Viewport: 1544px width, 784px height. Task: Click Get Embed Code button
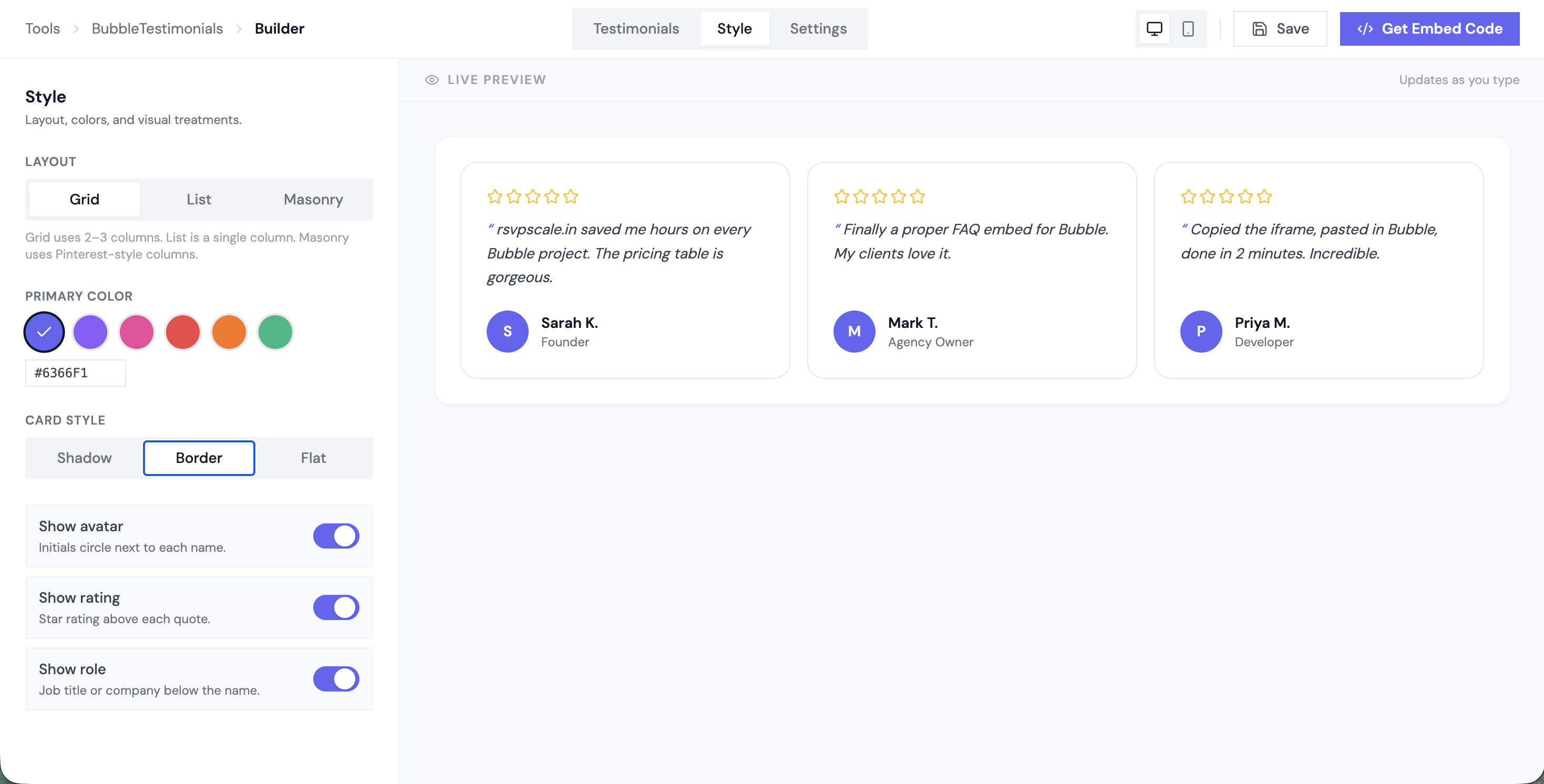[1429, 29]
